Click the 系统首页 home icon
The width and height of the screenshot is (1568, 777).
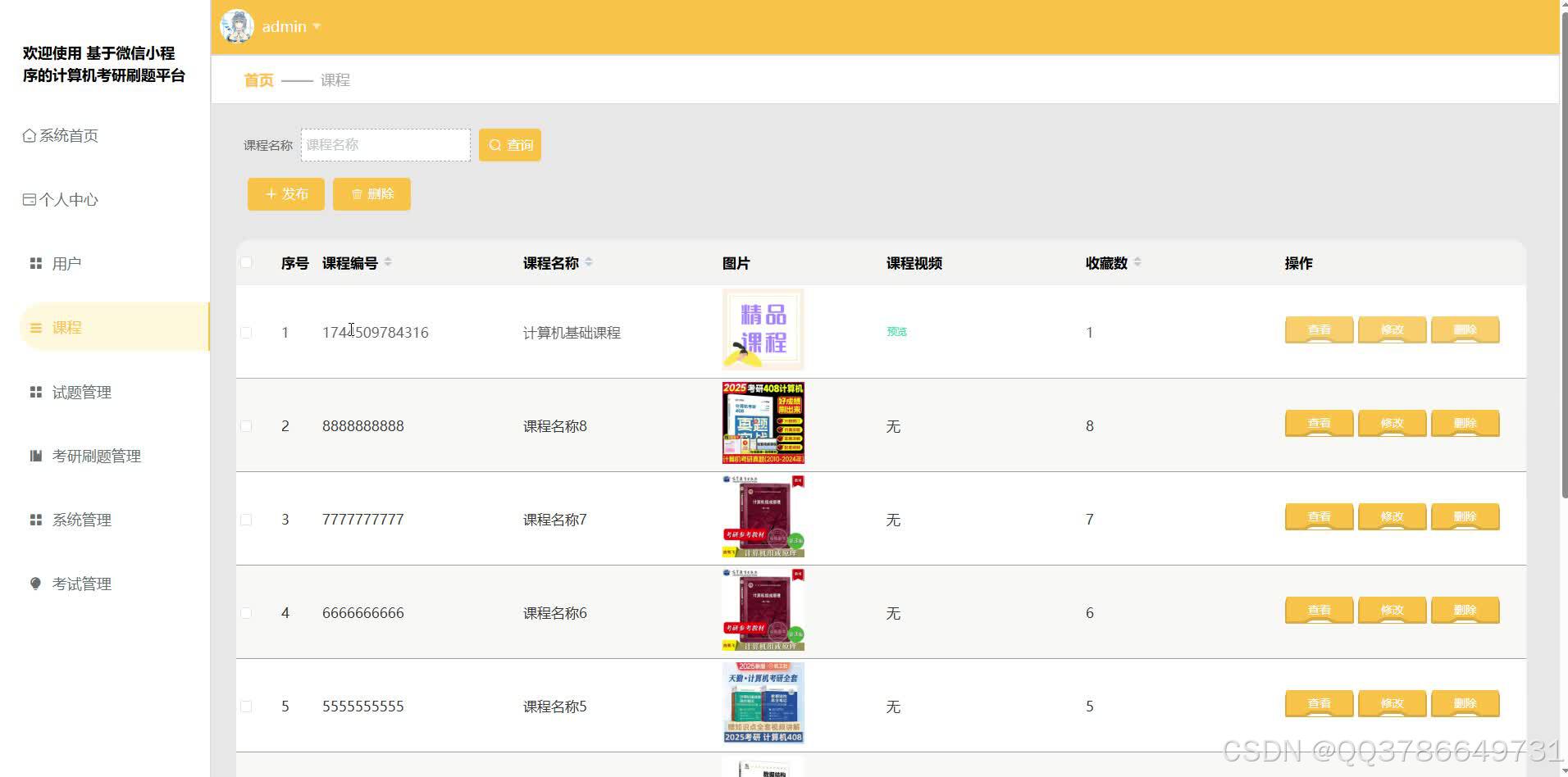pos(28,134)
